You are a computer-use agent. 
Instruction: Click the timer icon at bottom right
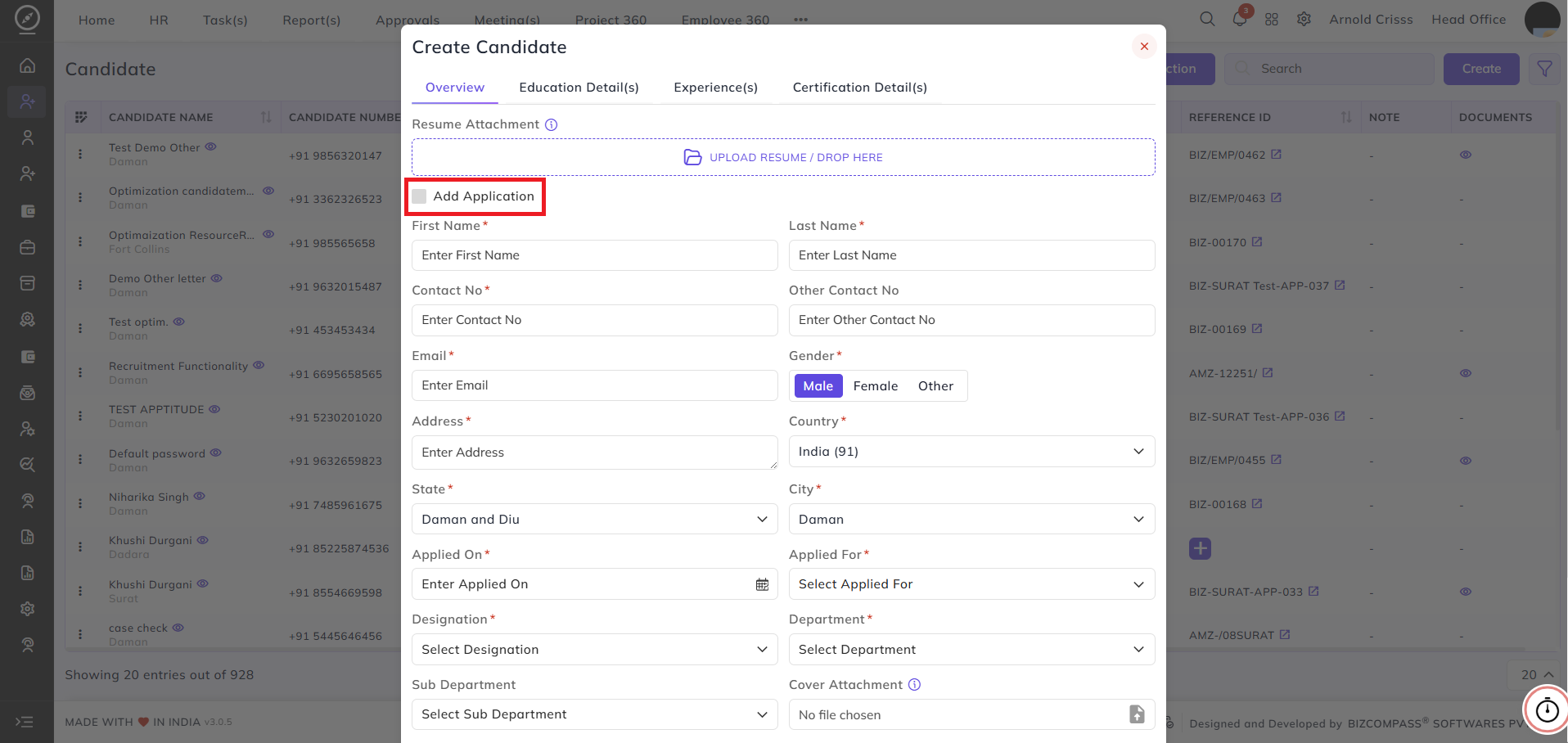click(x=1547, y=709)
